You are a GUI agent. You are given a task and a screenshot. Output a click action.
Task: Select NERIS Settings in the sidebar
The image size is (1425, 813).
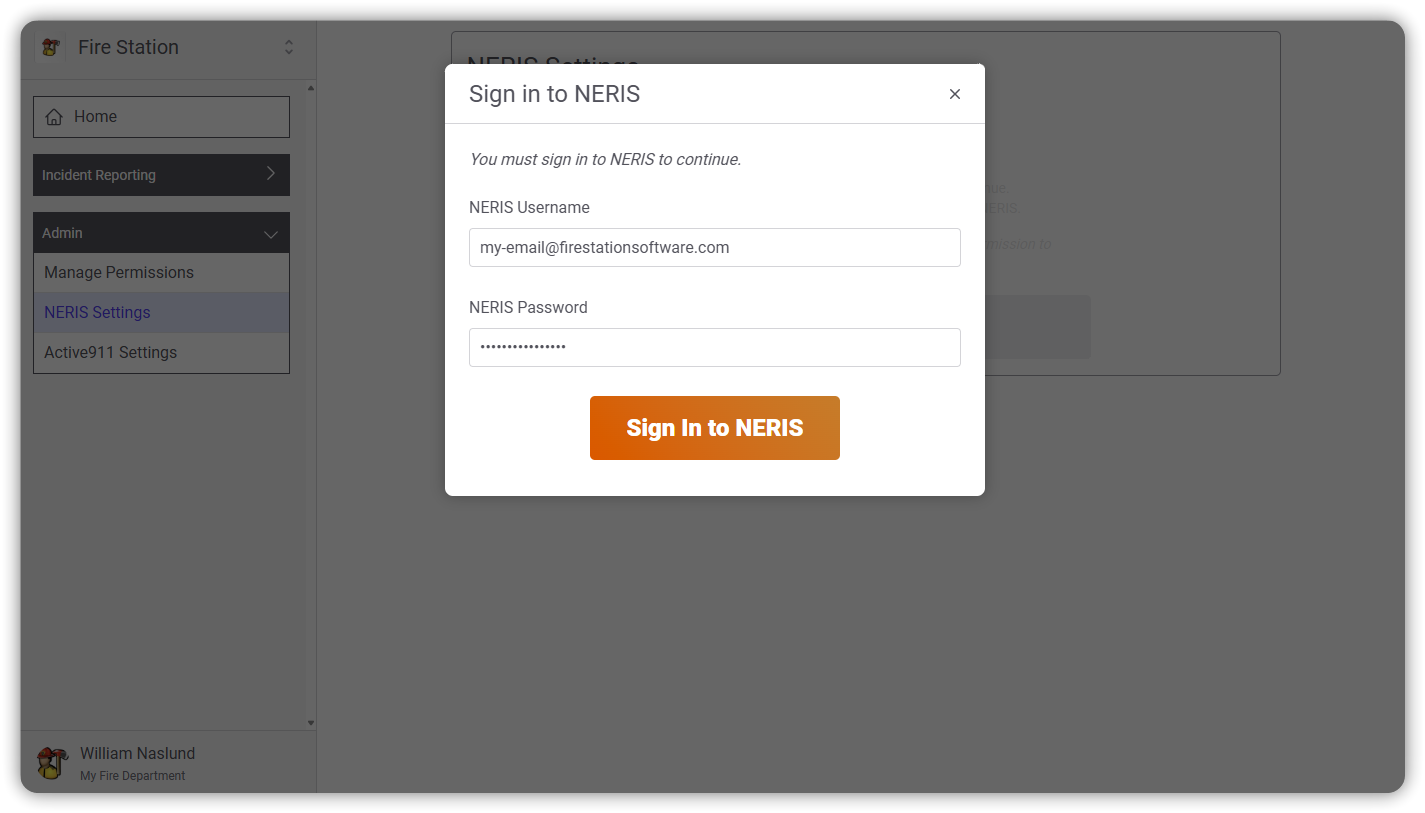click(97, 312)
